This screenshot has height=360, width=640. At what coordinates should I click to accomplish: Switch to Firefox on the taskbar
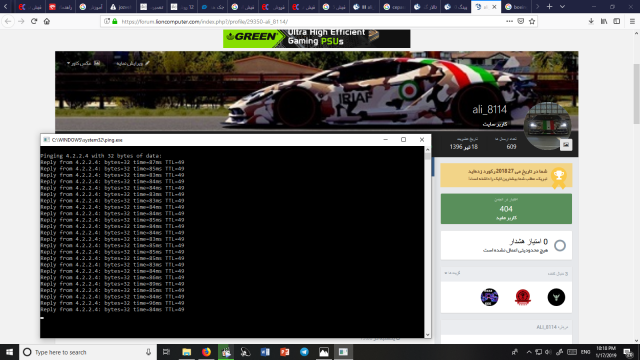pos(206,352)
